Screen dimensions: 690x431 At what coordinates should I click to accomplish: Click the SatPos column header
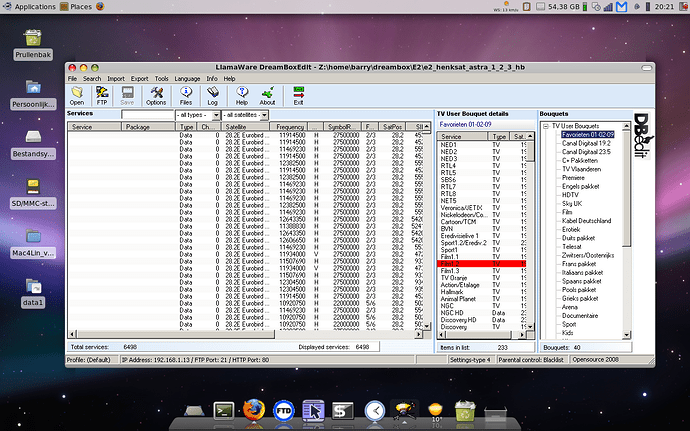pyautogui.click(x=392, y=127)
